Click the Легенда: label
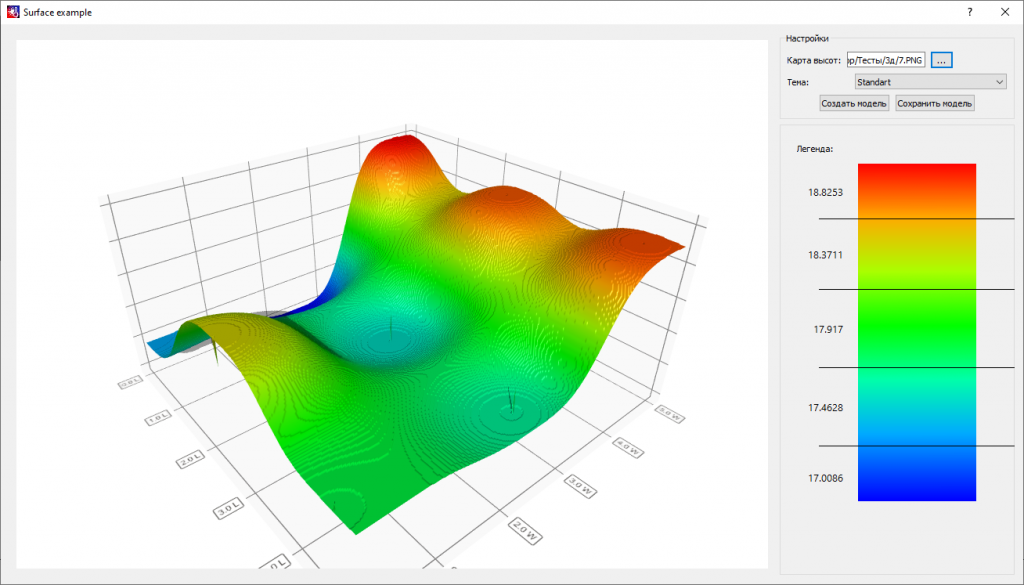Viewport: 1024px width, 585px height. click(x=814, y=149)
